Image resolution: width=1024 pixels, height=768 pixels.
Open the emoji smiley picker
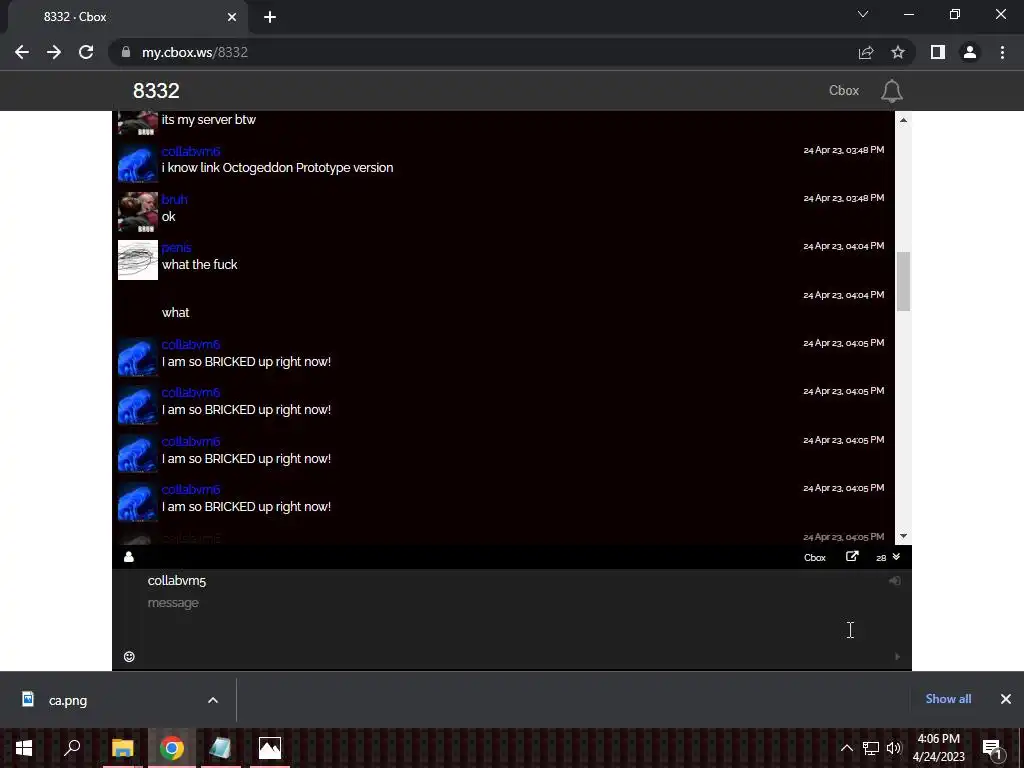129,656
